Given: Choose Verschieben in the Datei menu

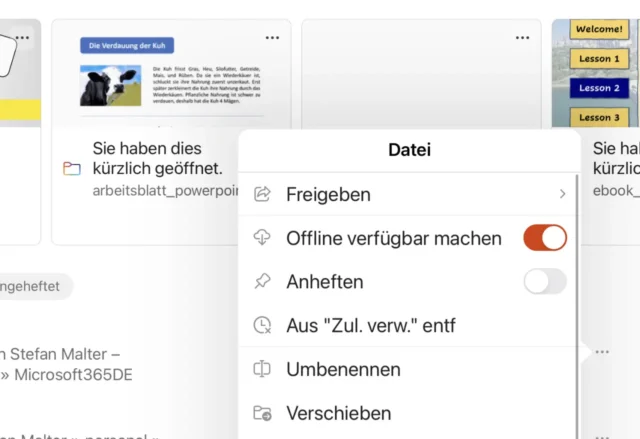Looking at the screenshot, I should (338, 413).
